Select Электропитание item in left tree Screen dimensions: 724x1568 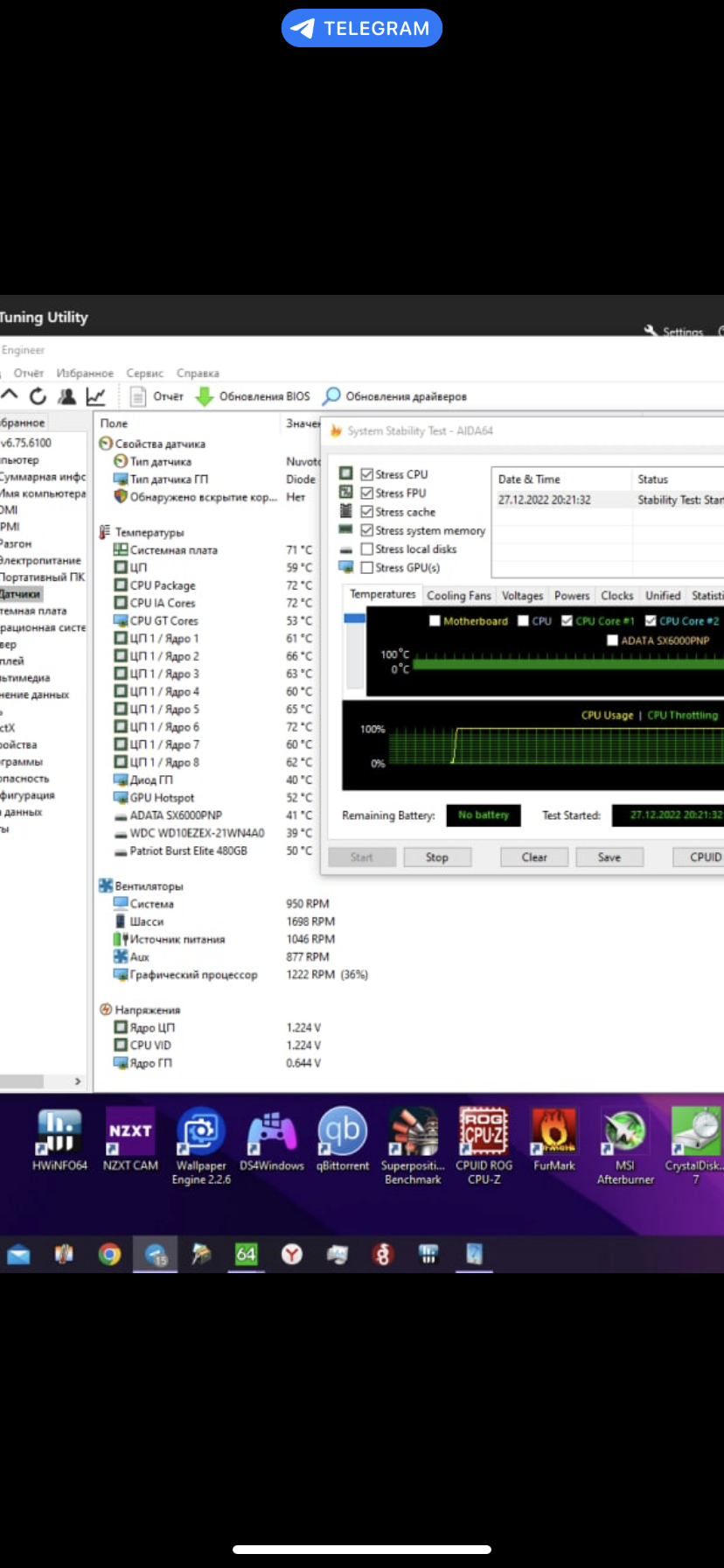[40, 560]
